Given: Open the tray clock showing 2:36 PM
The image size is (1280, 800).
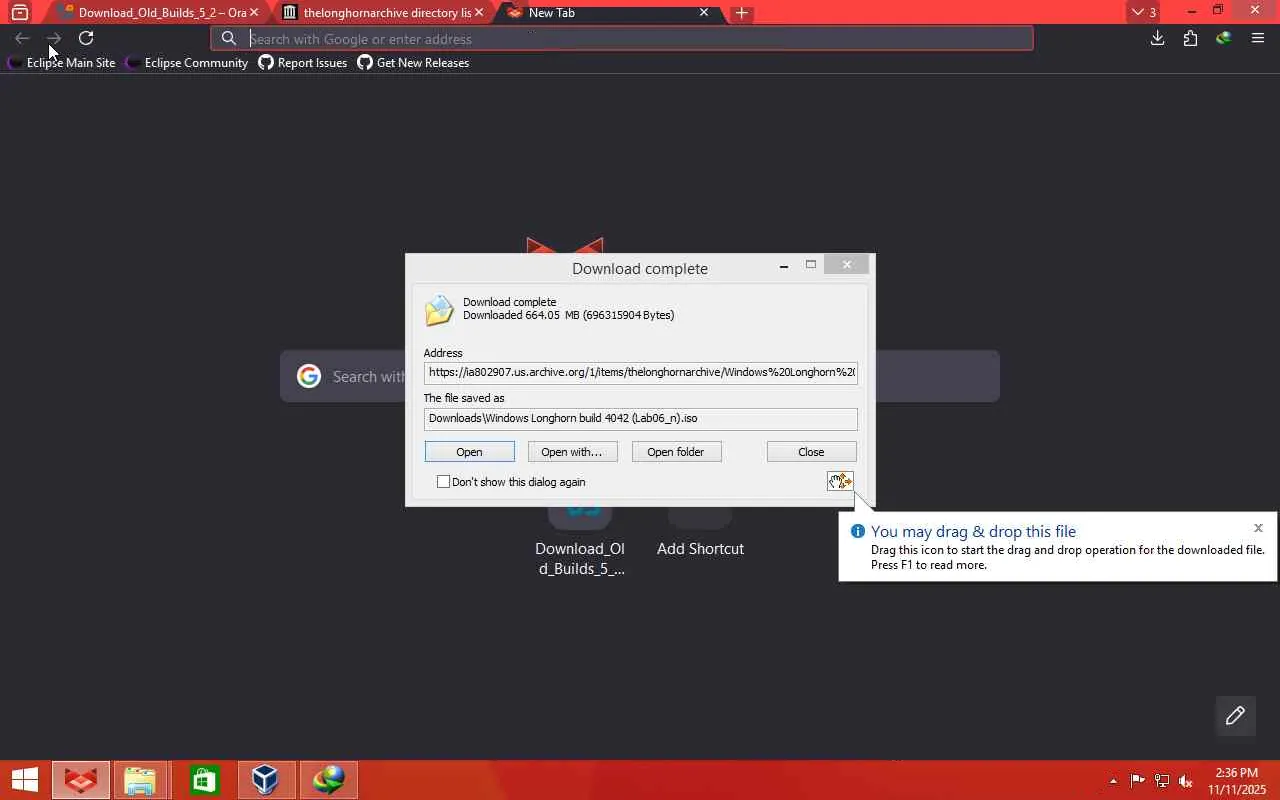Looking at the screenshot, I should point(1236,781).
